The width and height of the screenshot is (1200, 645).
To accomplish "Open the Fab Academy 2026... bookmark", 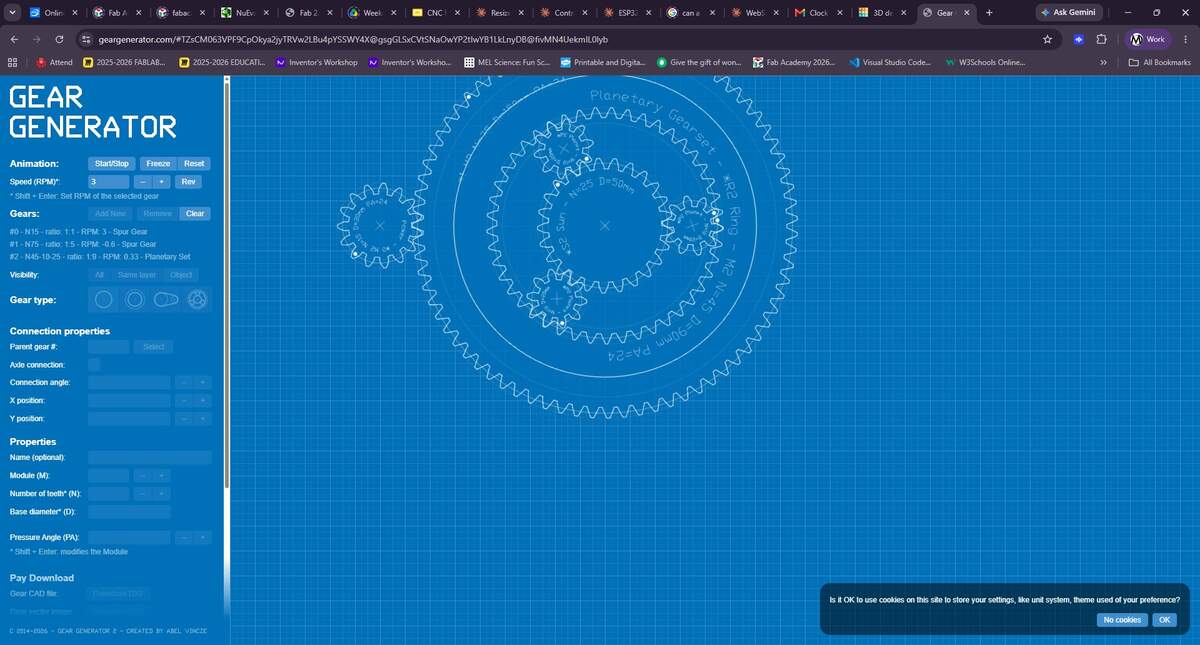I will pos(795,62).
